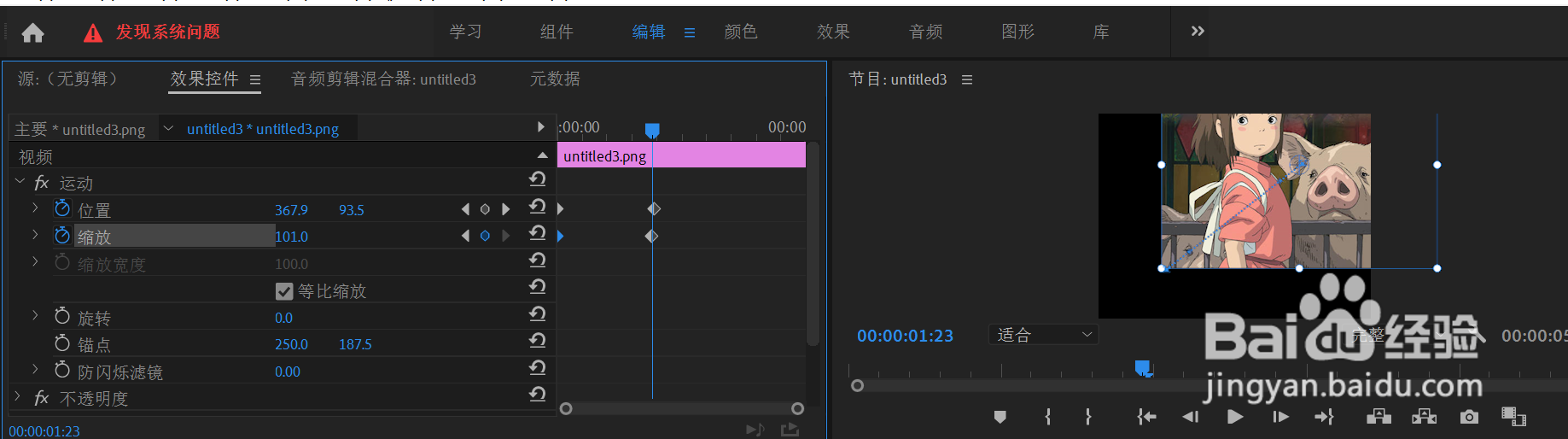This screenshot has width=1568, height=439.
Task: Expand the 位置 property
Action: pyautogui.click(x=35, y=208)
